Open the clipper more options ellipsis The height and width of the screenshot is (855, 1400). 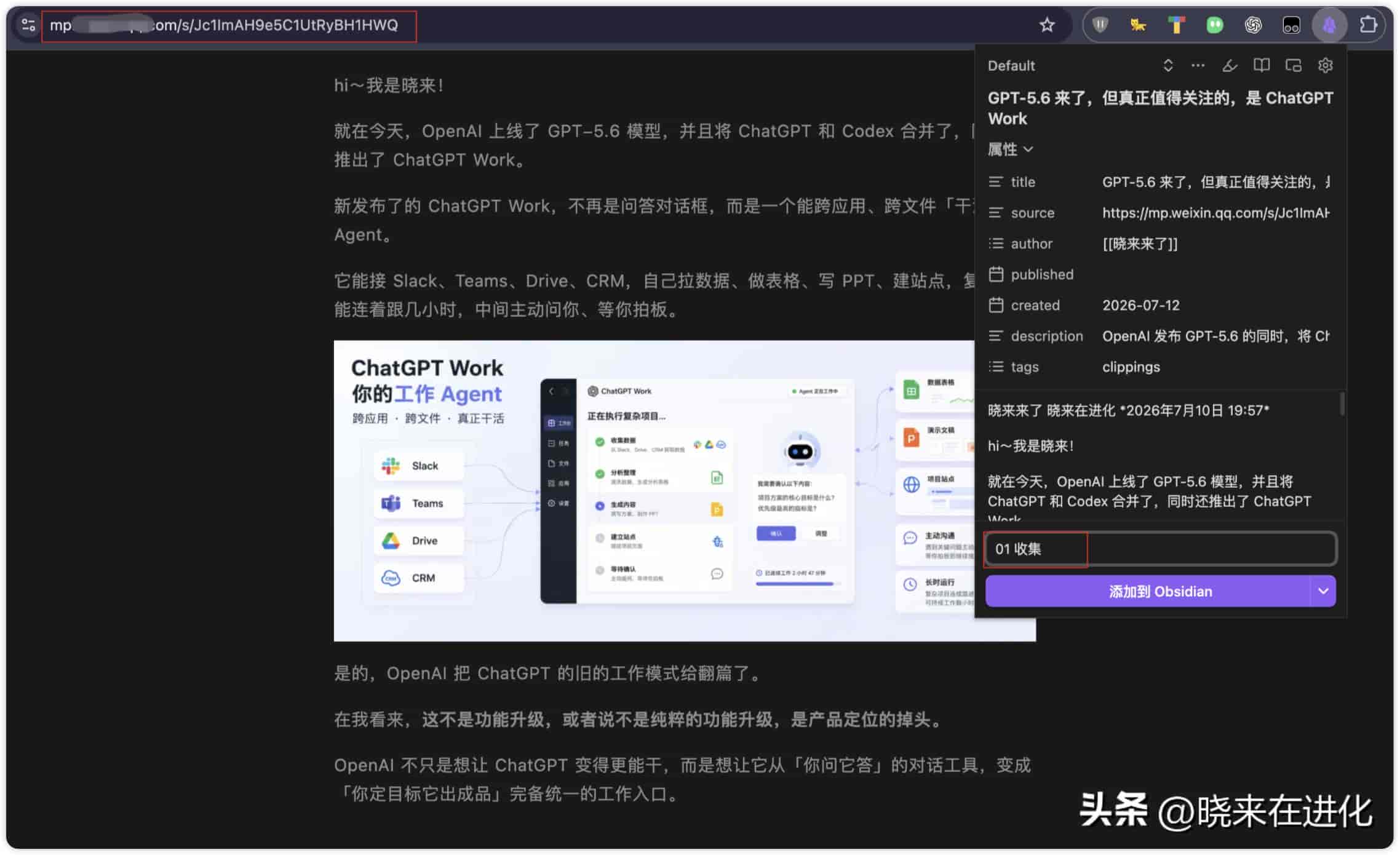[1198, 65]
